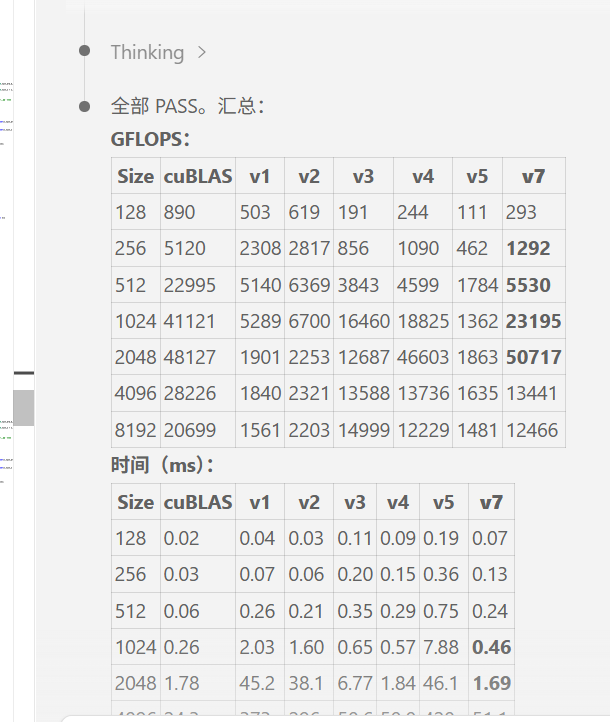Select the 时间（ms）: heading text
The height and width of the screenshot is (722, 610).
pos(162,465)
